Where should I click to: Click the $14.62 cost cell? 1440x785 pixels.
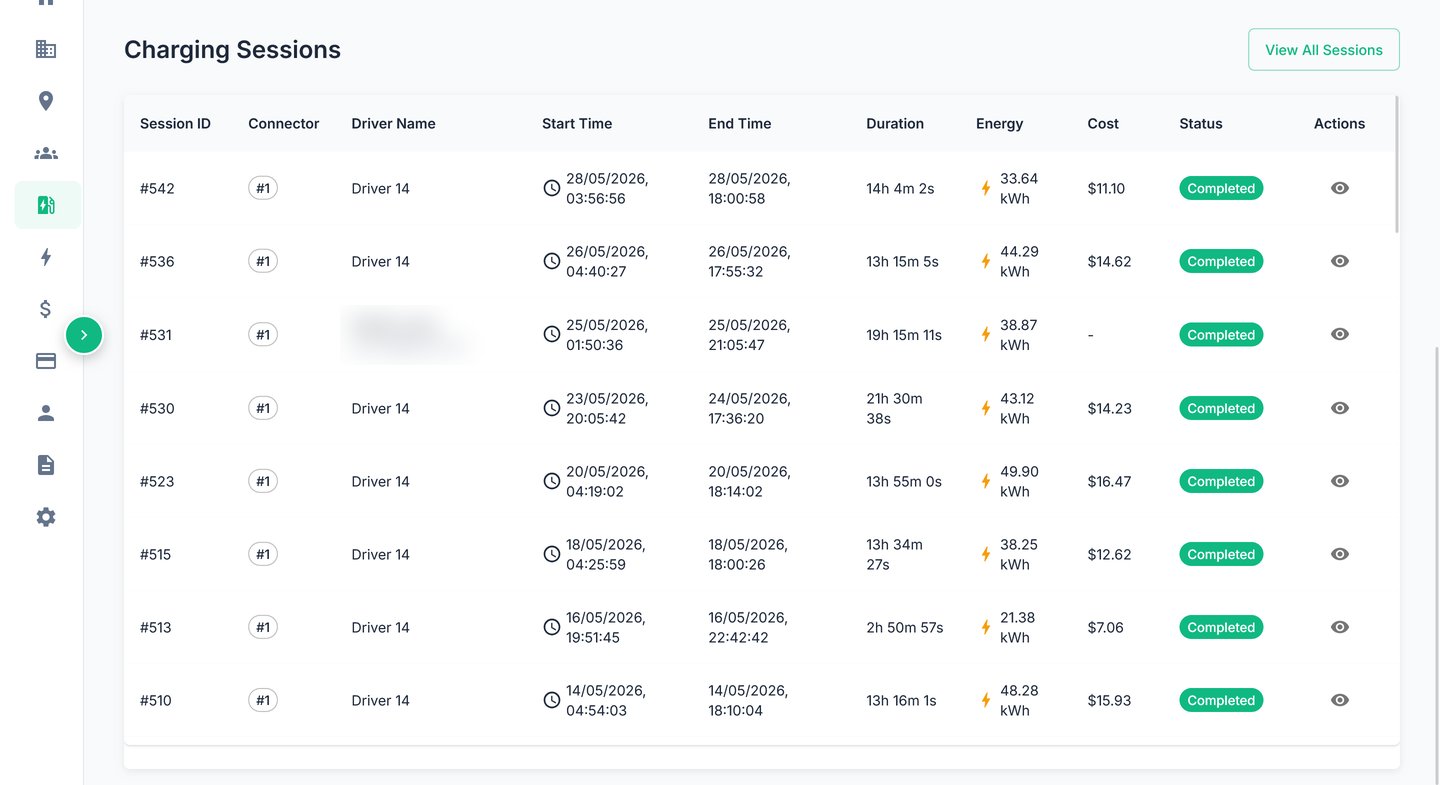[x=1109, y=261]
